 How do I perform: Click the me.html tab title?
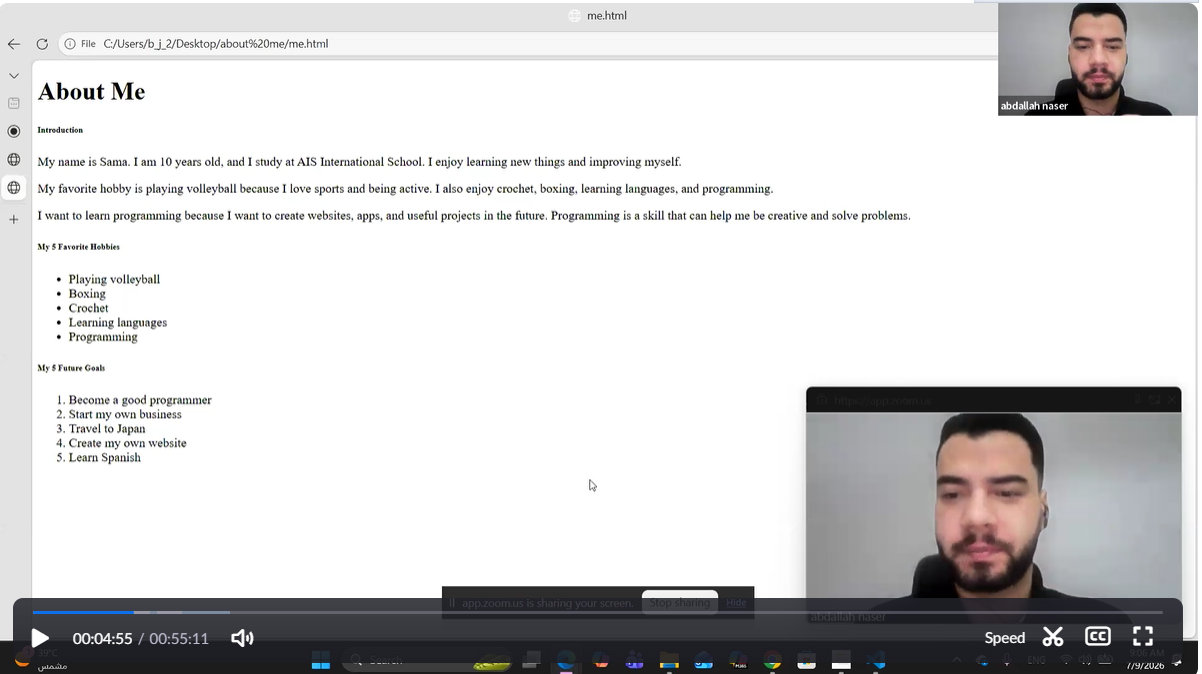(606, 16)
